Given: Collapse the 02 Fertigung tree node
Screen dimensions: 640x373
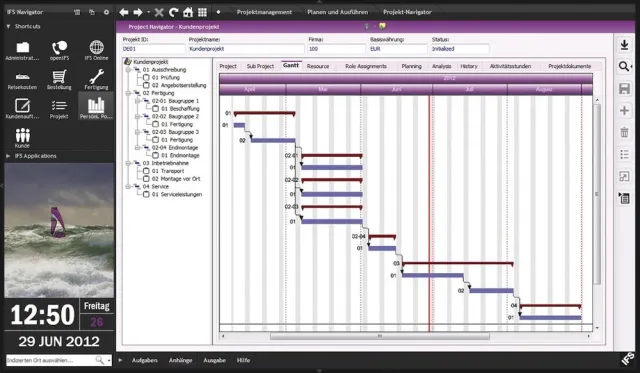Looking at the screenshot, I should click(x=128, y=93).
